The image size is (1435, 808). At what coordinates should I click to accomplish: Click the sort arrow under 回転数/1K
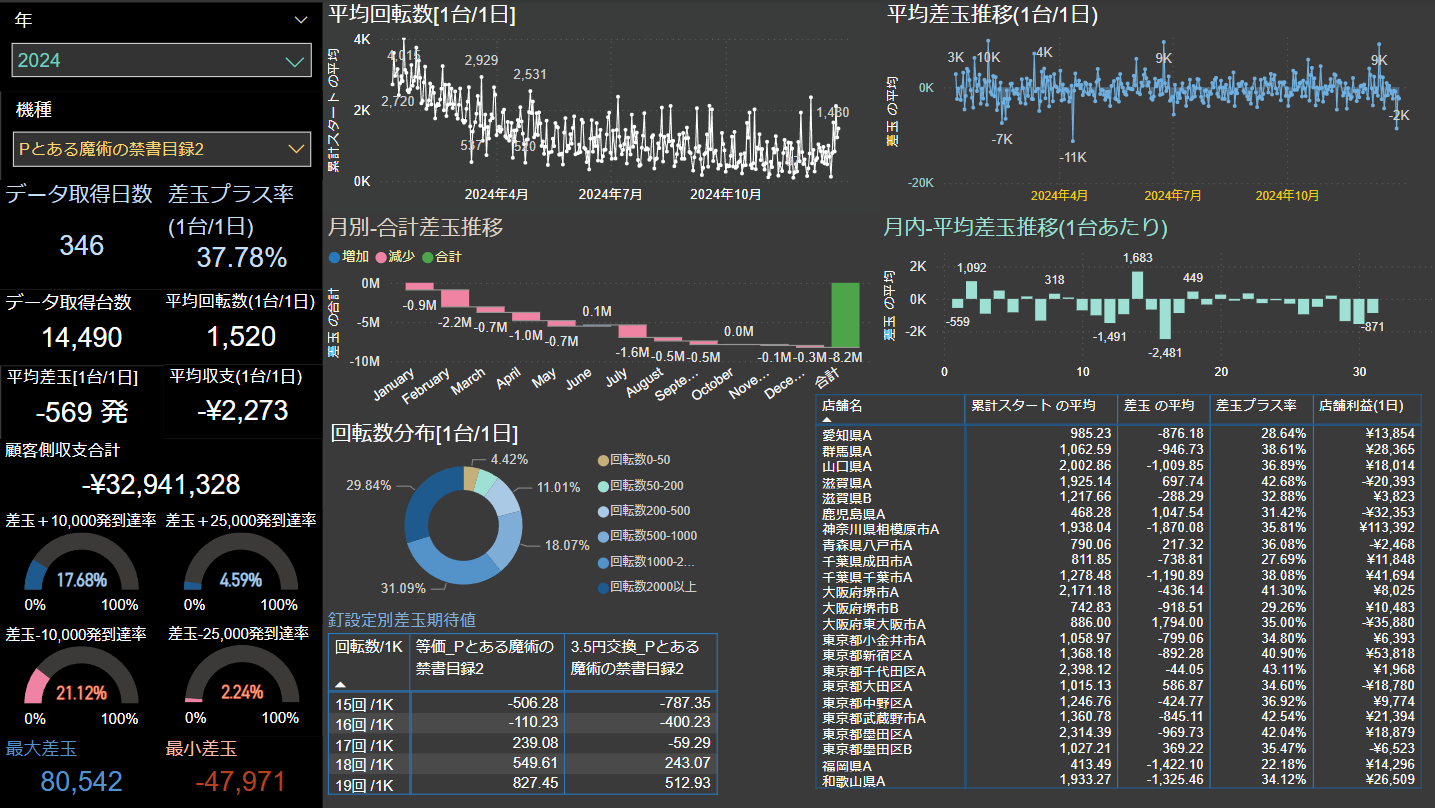pos(341,684)
